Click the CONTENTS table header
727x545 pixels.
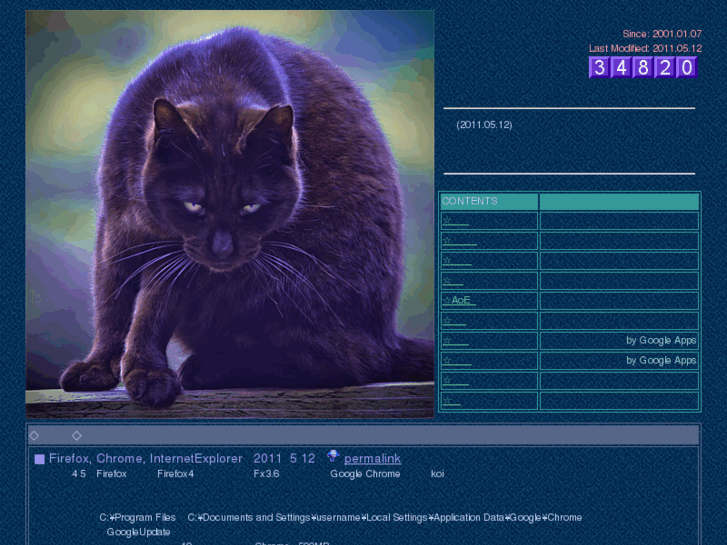(489, 201)
